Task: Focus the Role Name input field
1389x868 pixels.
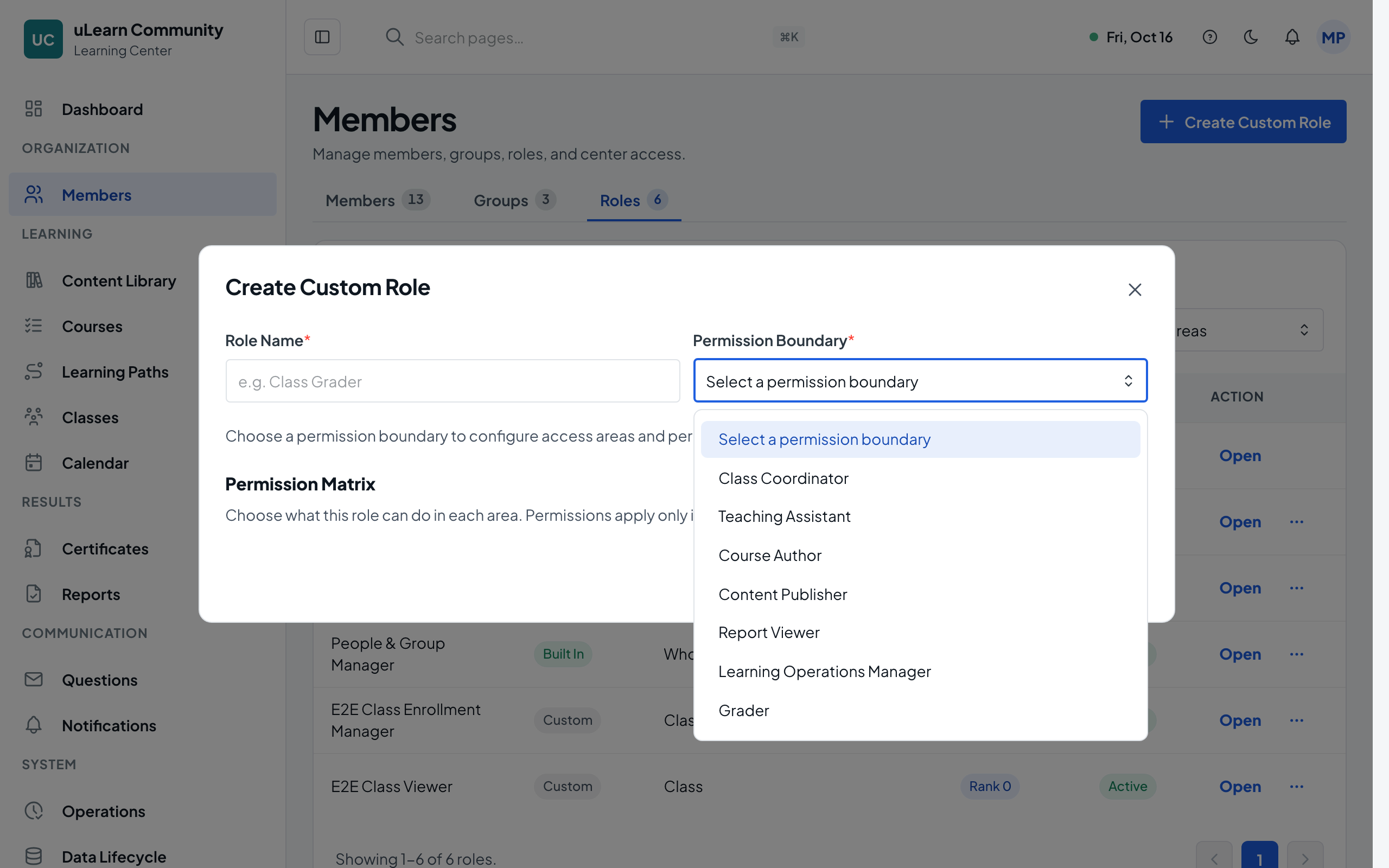Action: (453, 381)
